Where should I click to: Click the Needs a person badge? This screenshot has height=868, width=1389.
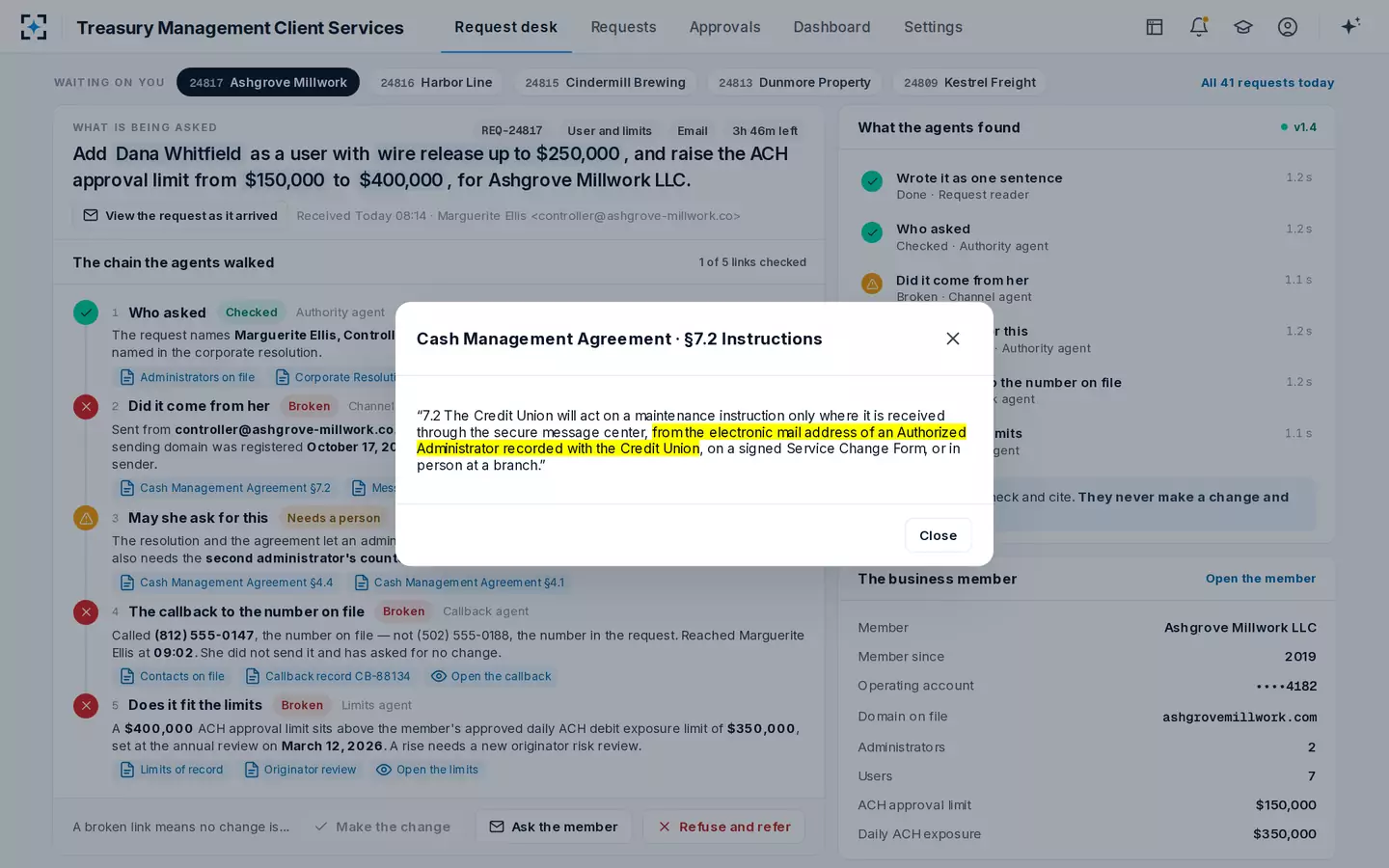coord(334,518)
